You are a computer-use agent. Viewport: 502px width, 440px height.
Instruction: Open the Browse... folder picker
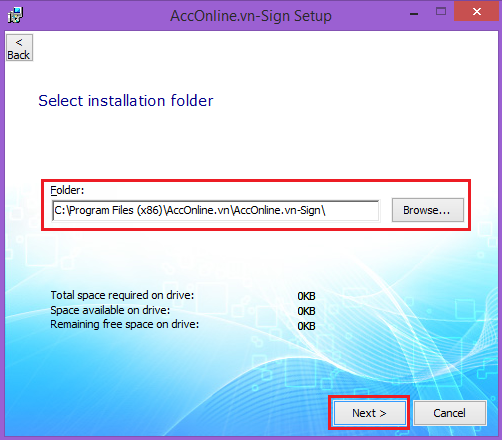[428, 210]
